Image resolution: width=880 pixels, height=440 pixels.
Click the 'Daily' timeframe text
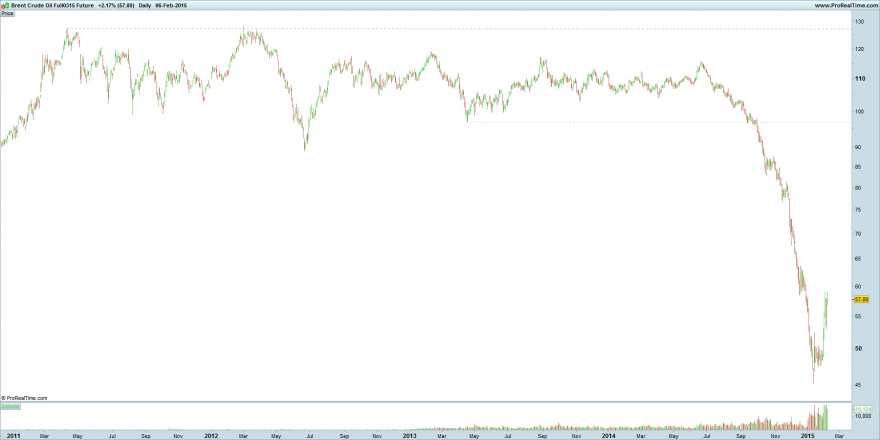click(x=144, y=5)
